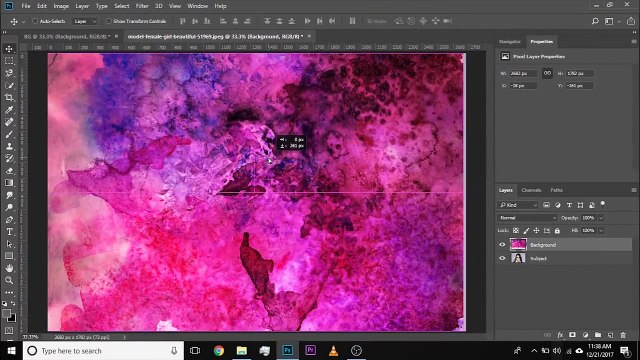Open the Filter menu
640x360 pixels.
[142, 6]
